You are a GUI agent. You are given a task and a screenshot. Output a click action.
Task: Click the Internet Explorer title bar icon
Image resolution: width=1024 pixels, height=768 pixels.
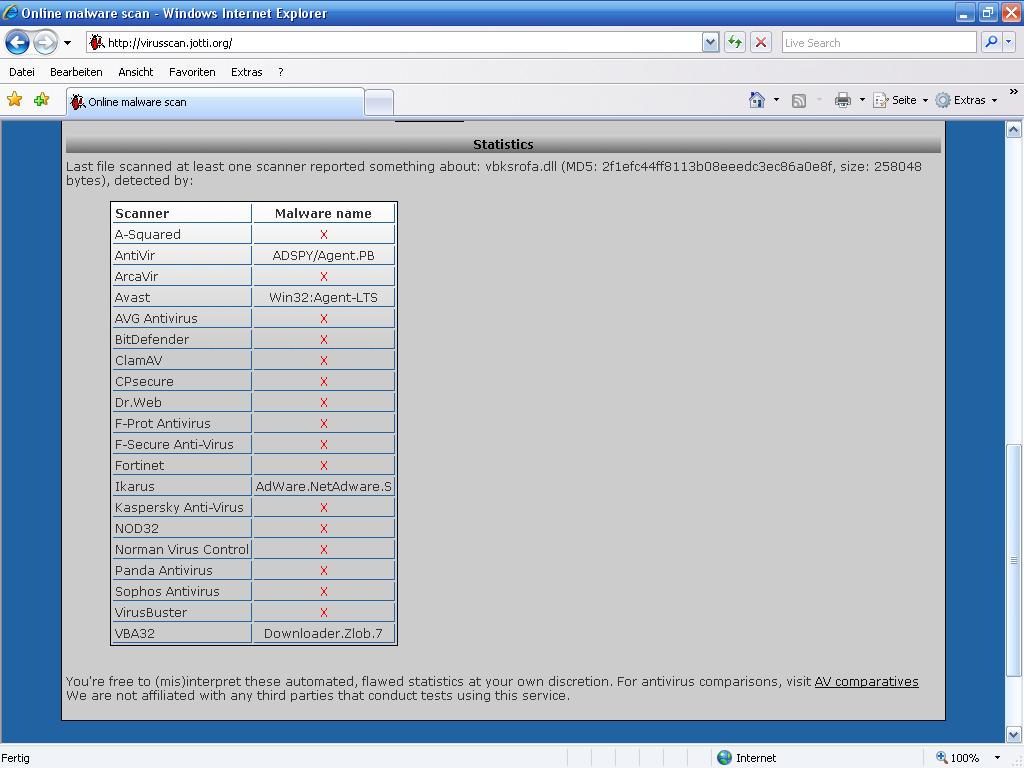point(10,12)
